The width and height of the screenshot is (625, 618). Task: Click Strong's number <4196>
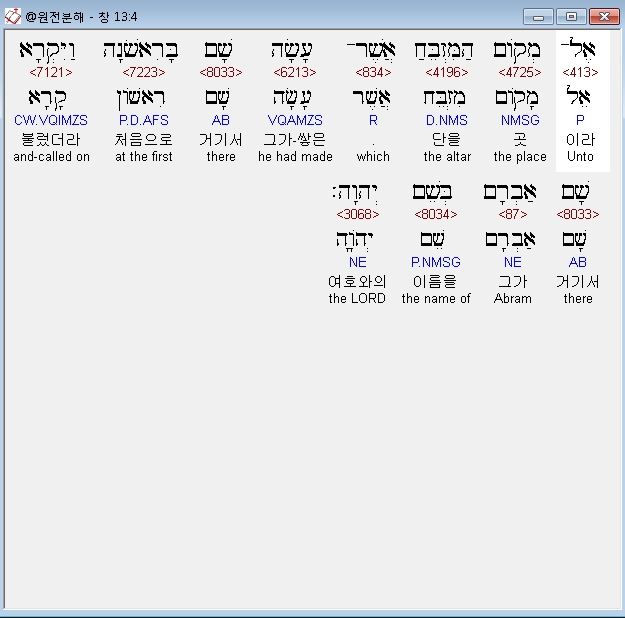click(447, 72)
